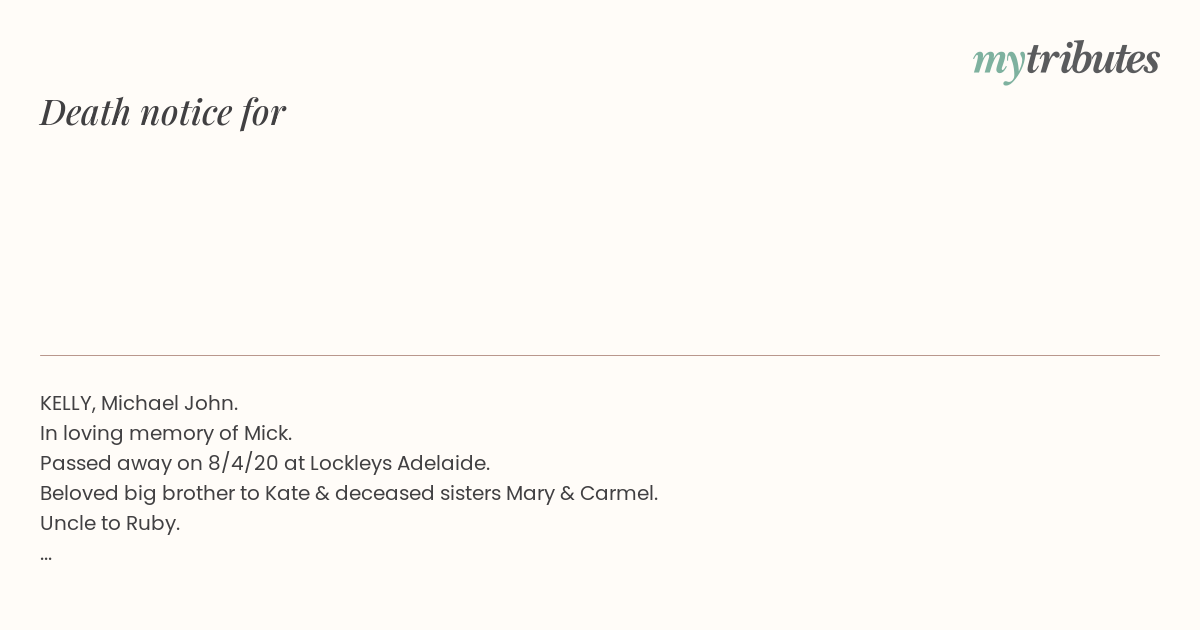The height and width of the screenshot is (630, 1200).
Task: Click the blank name area under heading
Action: (600, 240)
